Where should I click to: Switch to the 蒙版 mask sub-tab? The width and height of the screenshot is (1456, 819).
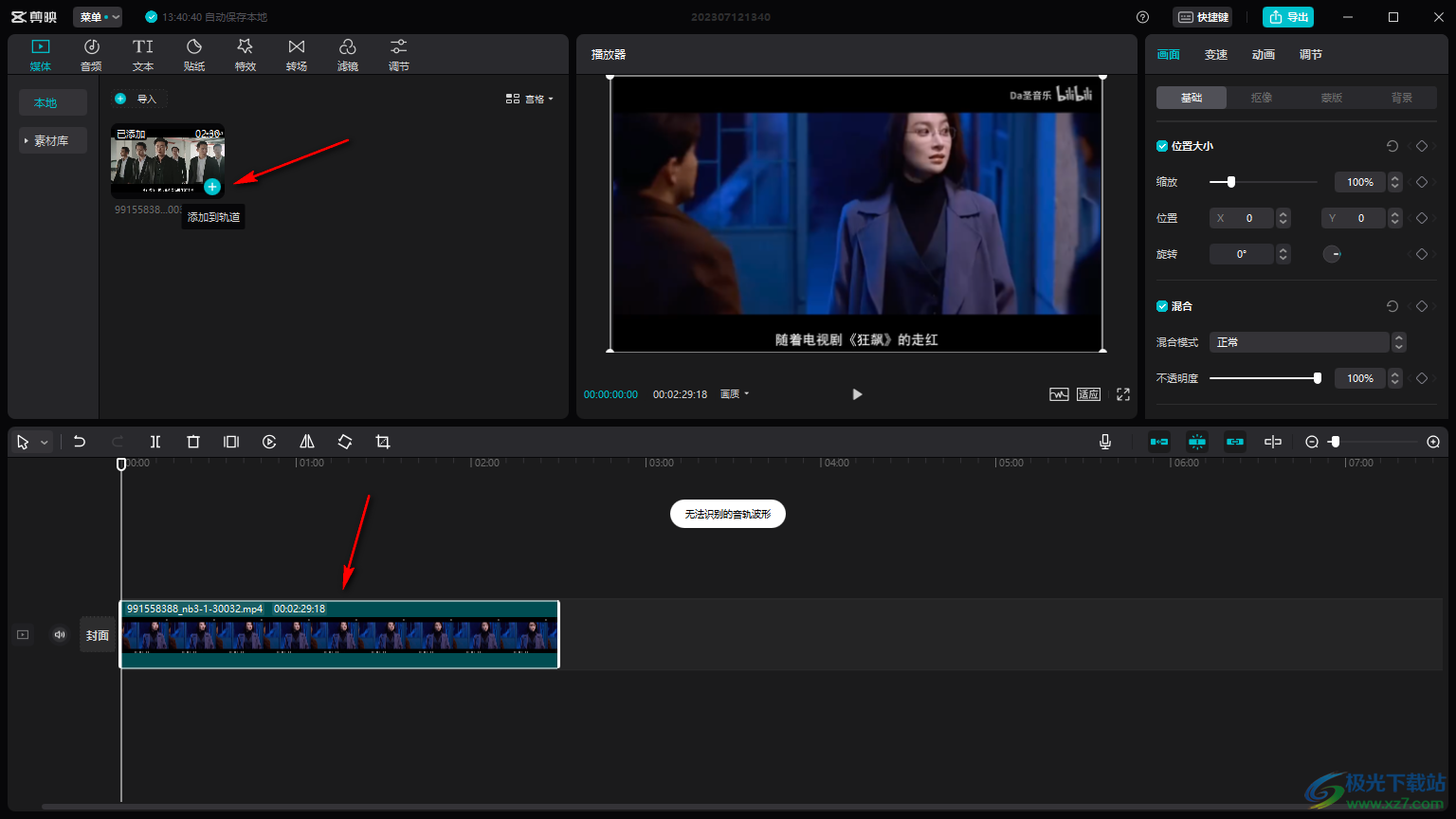click(x=1332, y=98)
